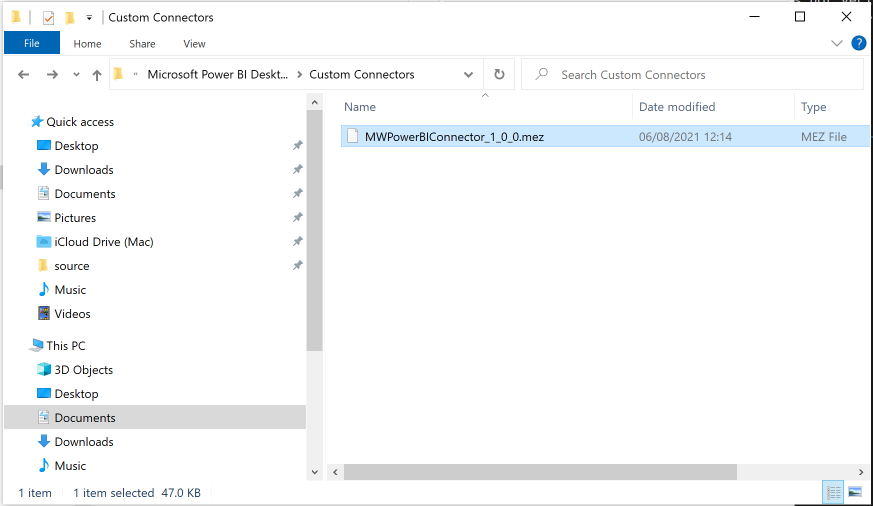Expand the address bar history dropdown
This screenshot has height=506, width=873.
point(468,75)
